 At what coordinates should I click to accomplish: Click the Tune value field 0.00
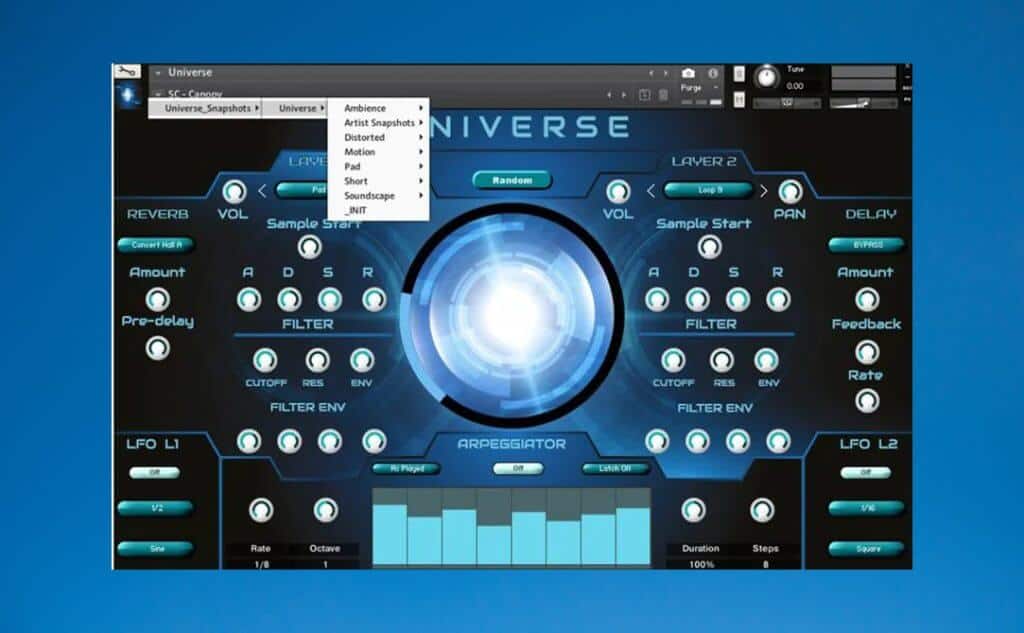[x=795, y=86]
